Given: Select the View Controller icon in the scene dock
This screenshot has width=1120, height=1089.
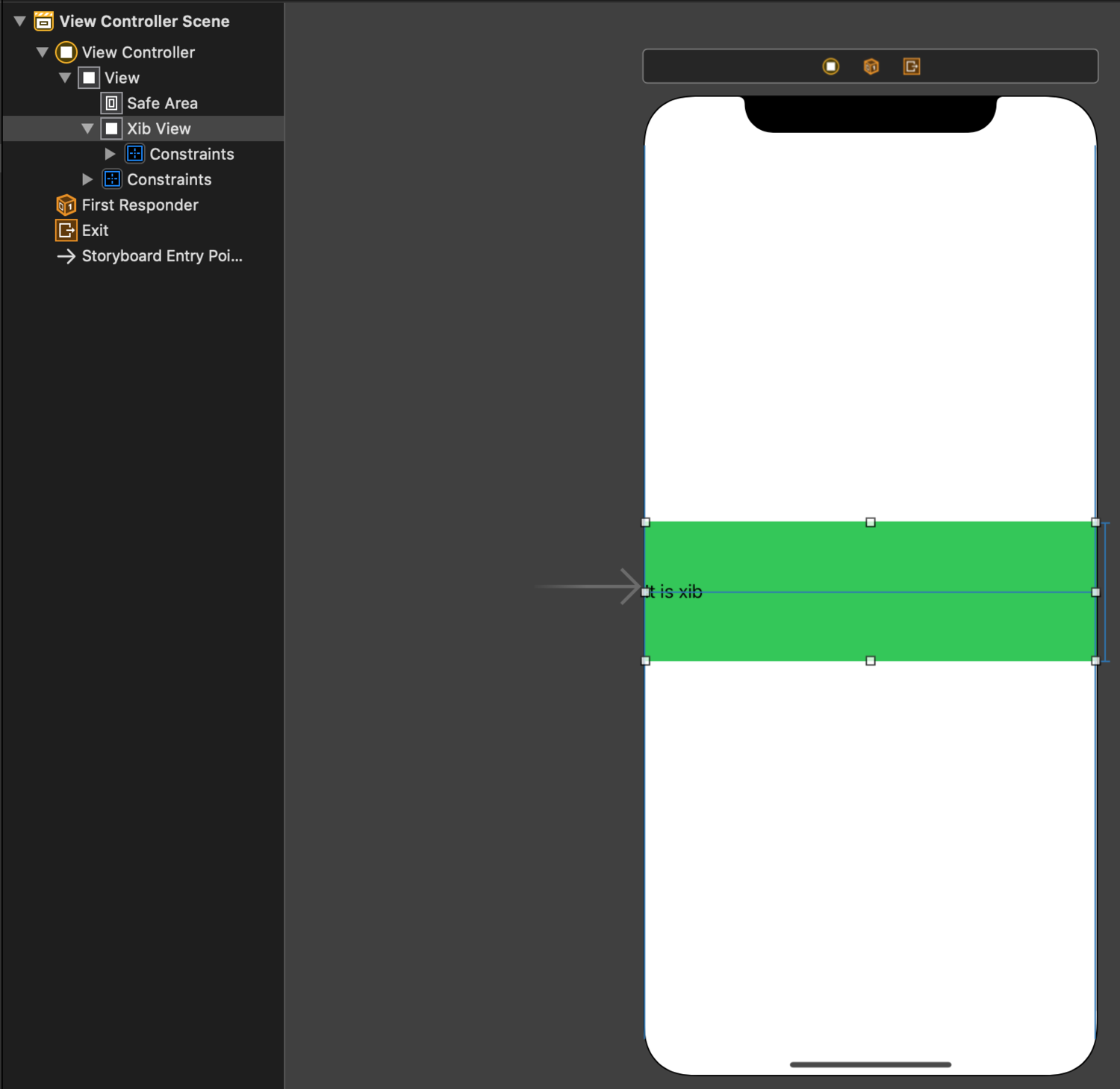Looking at the screenshot, I should 830,66.
